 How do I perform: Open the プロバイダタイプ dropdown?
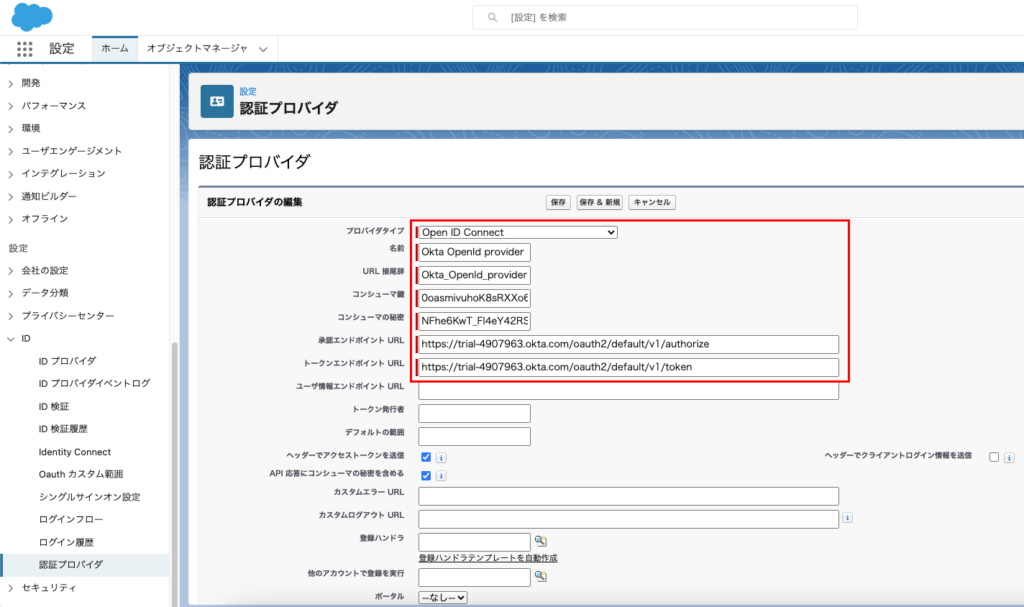point(517,232)
